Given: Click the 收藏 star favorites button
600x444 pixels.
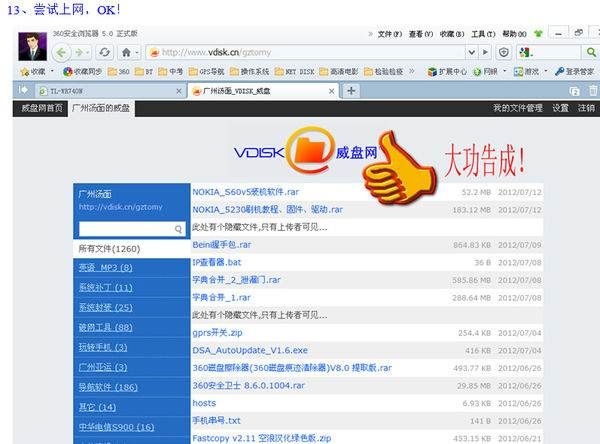Looking at the screenshot, I should tap(33, 72).
